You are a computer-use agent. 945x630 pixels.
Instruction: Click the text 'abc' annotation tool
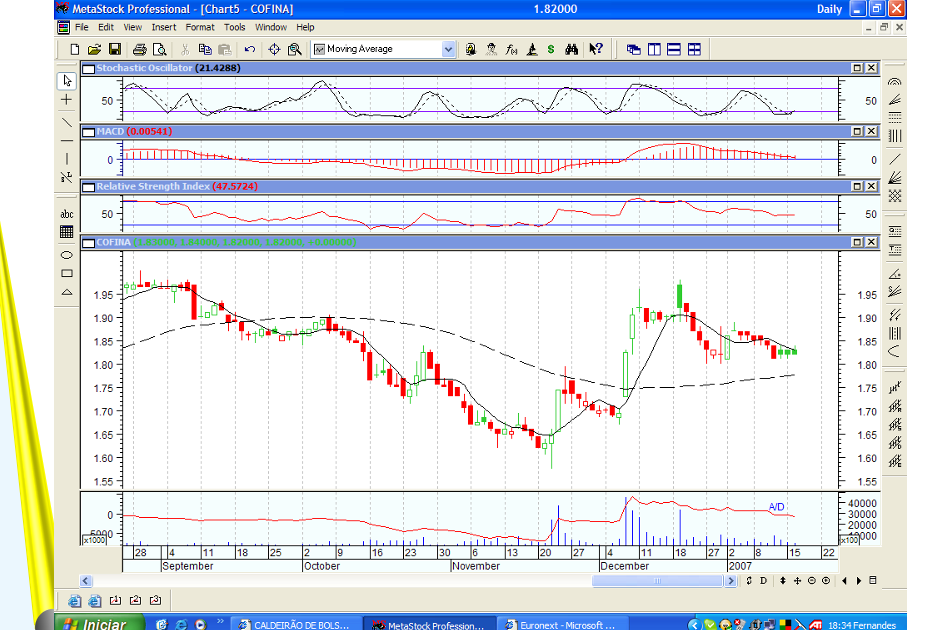pyautogui.click(x=67, y=213)
